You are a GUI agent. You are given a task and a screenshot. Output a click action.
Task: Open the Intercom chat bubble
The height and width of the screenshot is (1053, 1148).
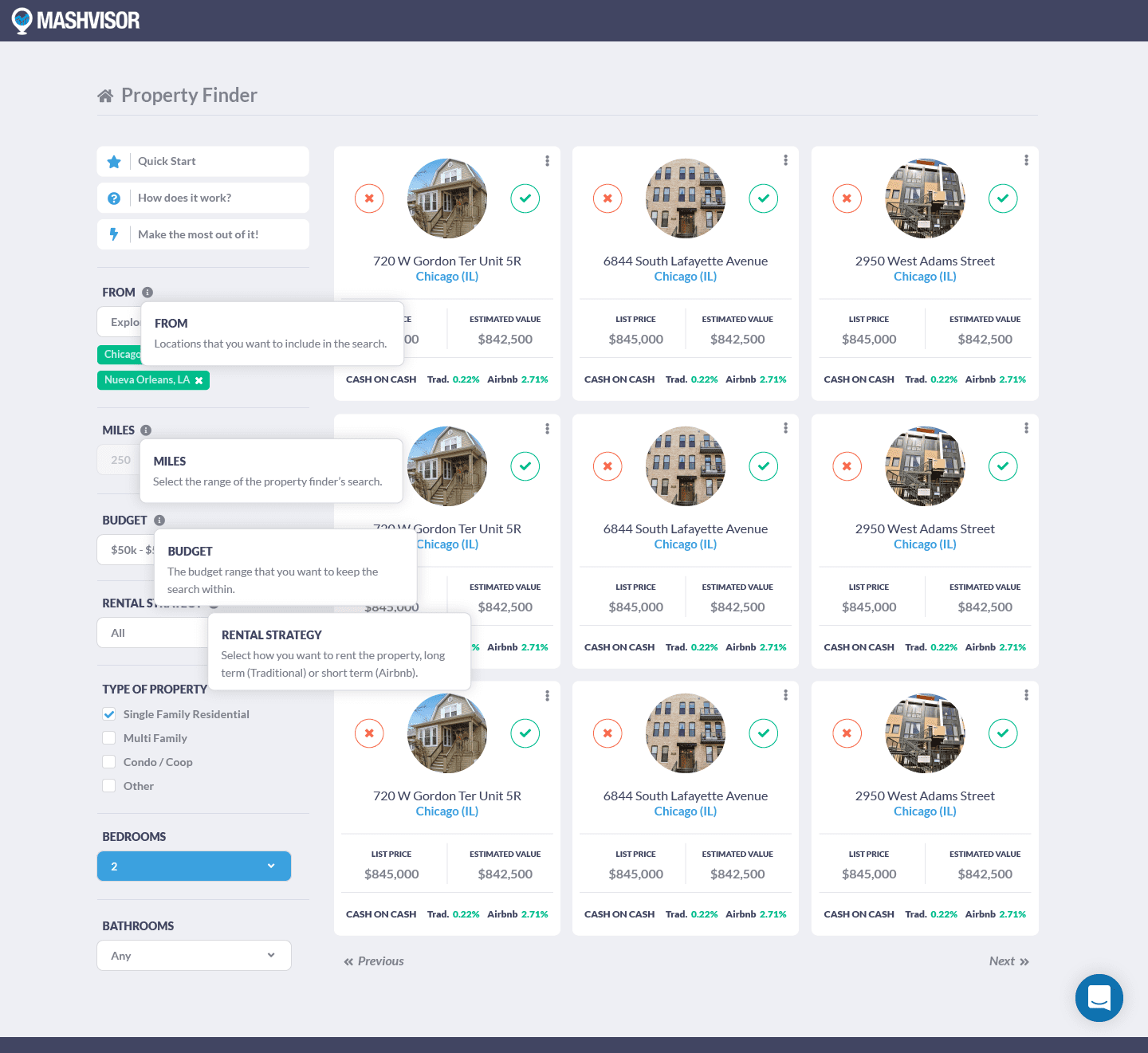[1099, 998]
